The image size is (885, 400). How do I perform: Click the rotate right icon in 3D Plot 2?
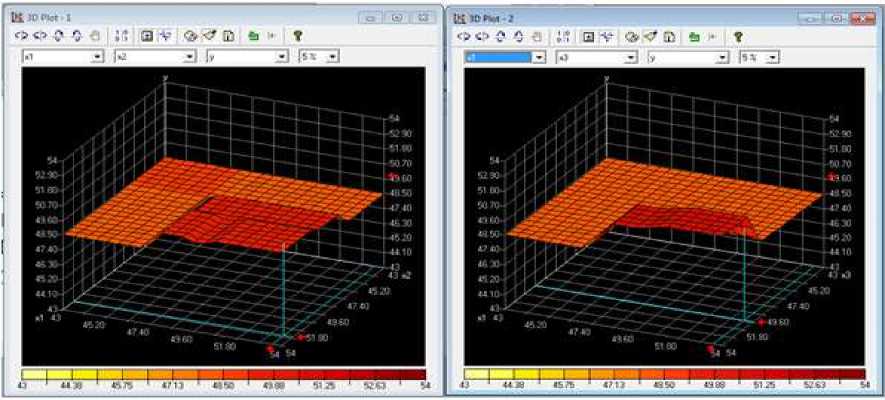point(481,35)
